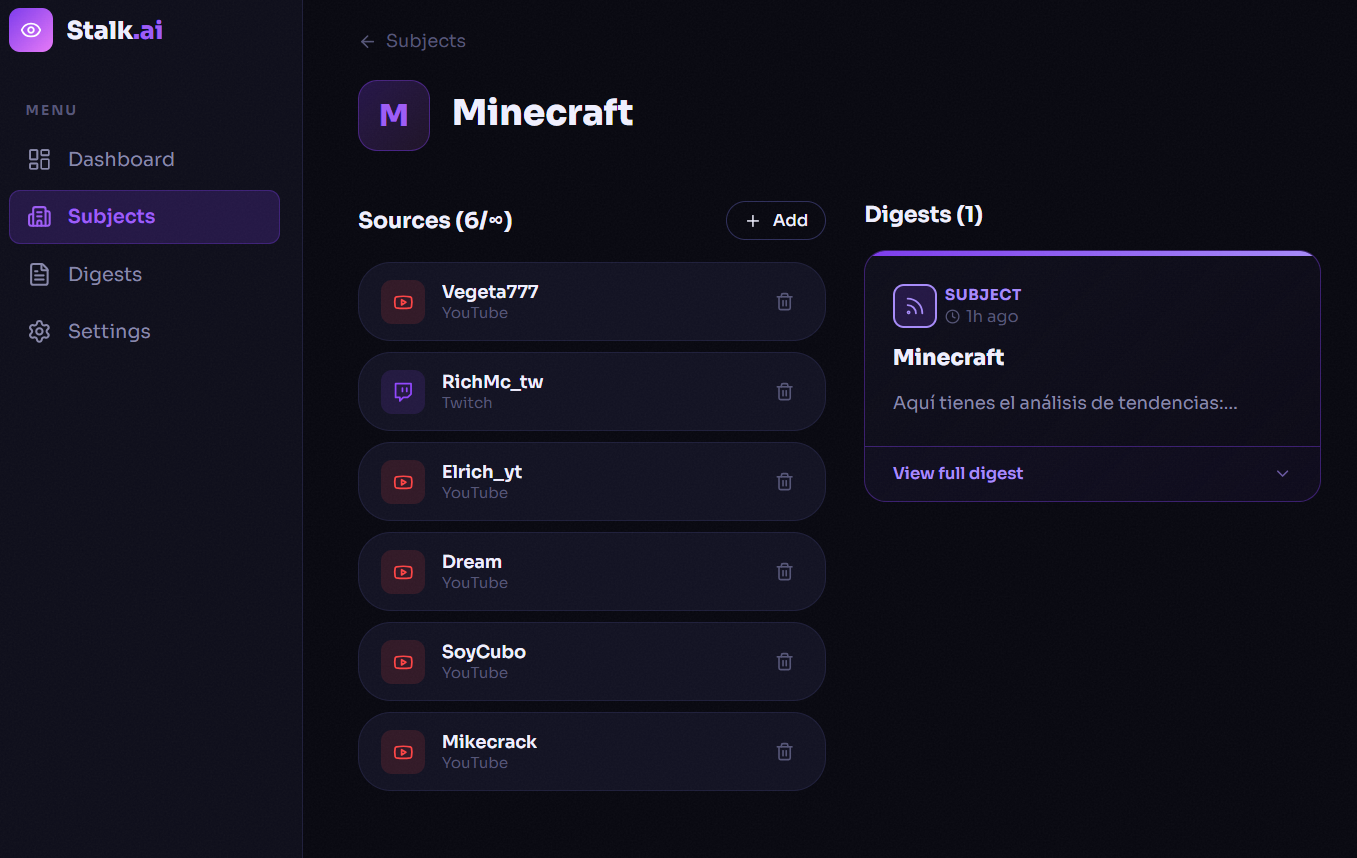The height and width of the screenshot is (858, 1357).
Task: Open the Minecraft digest card title
Action: [x=948, y=357]
